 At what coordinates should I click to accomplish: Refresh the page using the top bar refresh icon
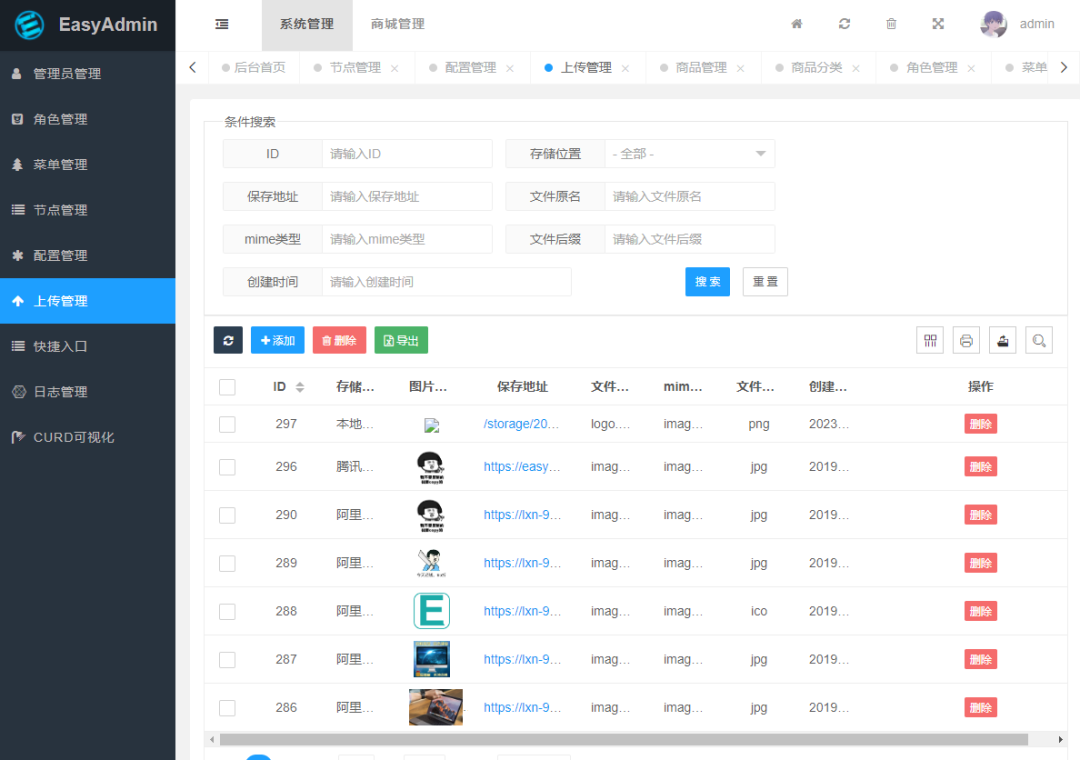(844, 22)
